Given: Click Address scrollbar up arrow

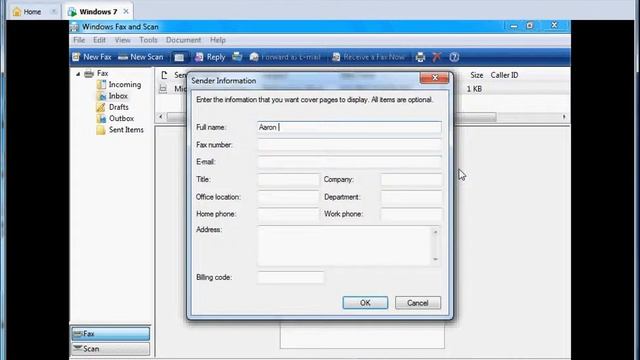Looking at the screenshot, I should click(x=436, y=232).
